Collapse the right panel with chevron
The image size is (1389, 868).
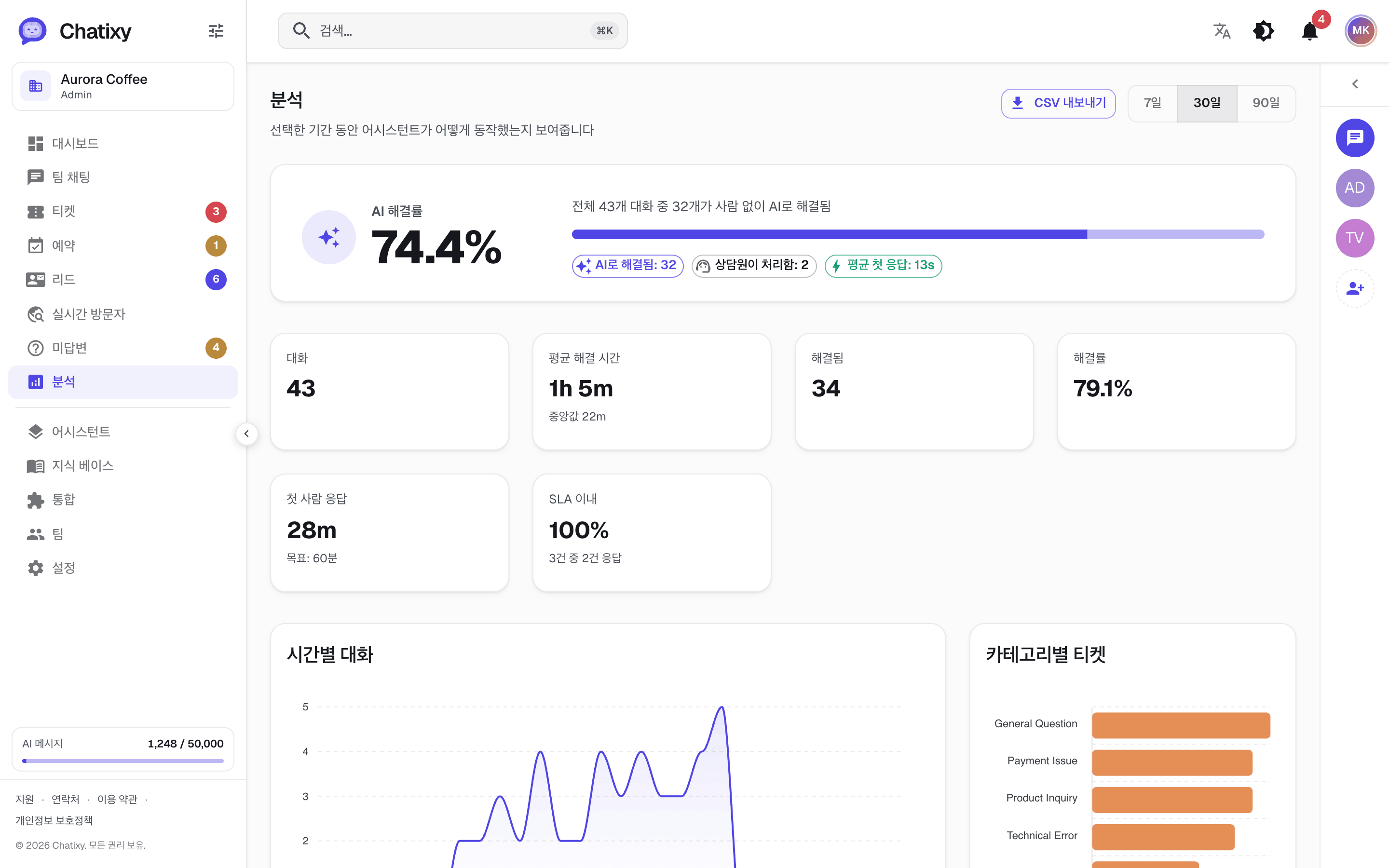1355,84
